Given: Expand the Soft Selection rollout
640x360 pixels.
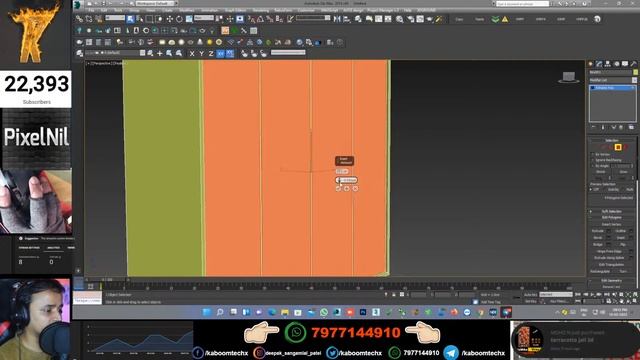Looking at the screenshot, I should 611,211.
